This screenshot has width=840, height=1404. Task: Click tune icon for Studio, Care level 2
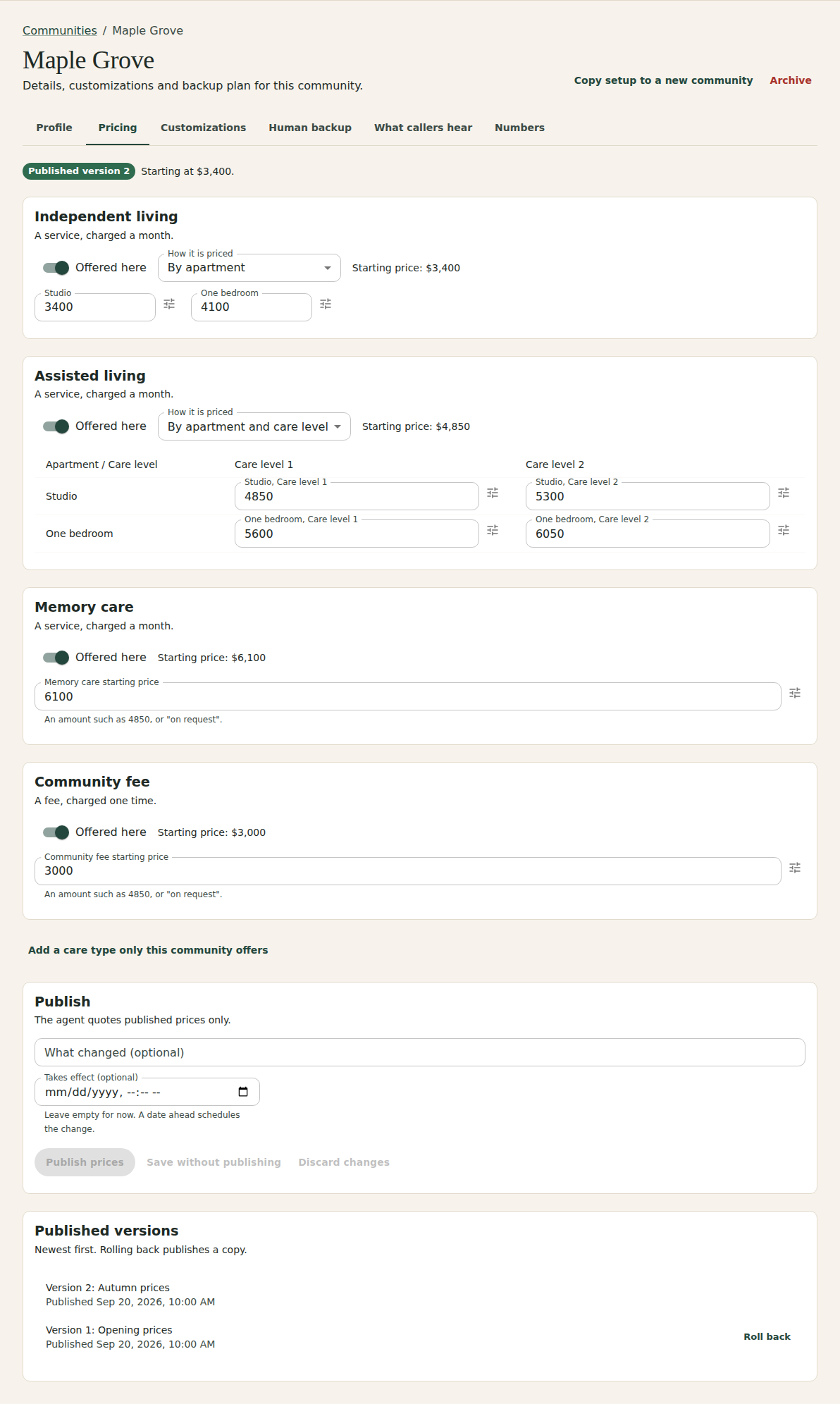[784, 493]
